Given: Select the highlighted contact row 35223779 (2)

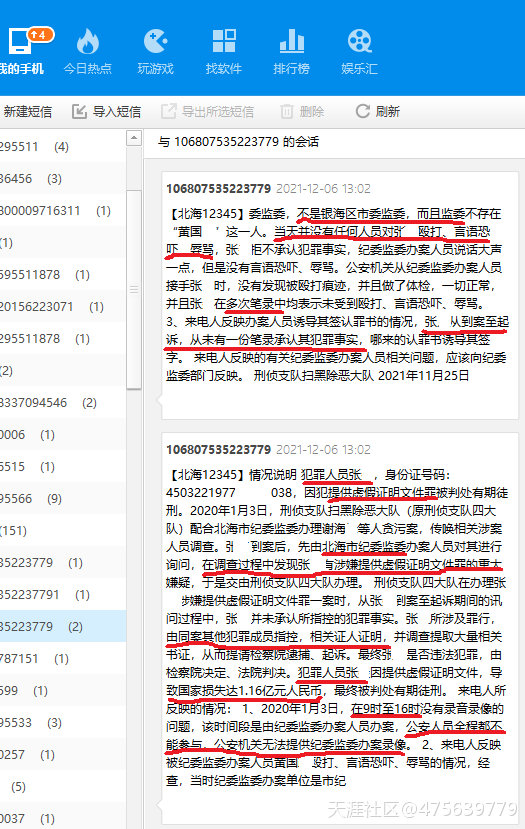Looking at the screenshot, I should tap(63, 627).
